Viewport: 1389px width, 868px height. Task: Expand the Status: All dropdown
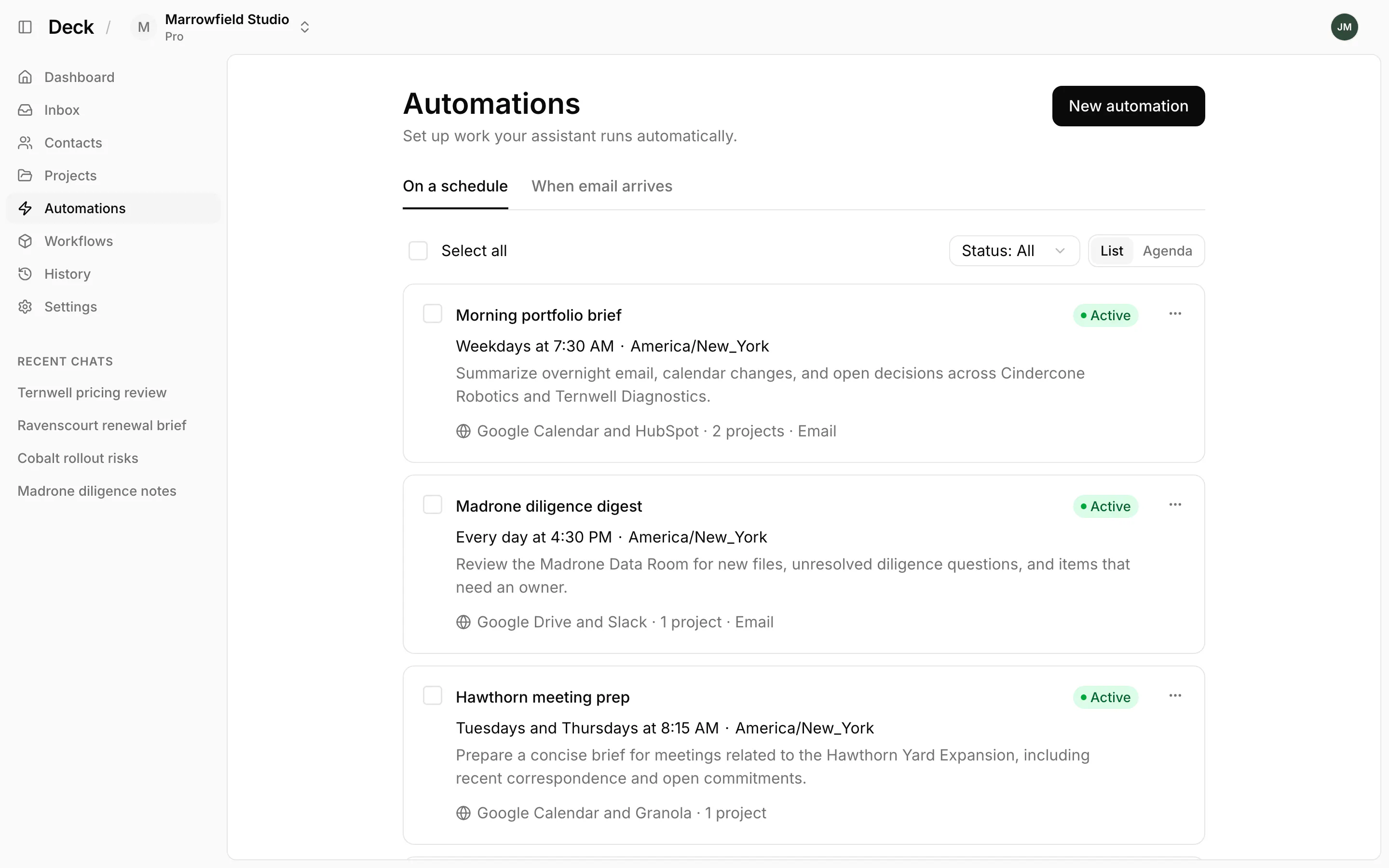pyautogui.click(x=1014, y=251)
